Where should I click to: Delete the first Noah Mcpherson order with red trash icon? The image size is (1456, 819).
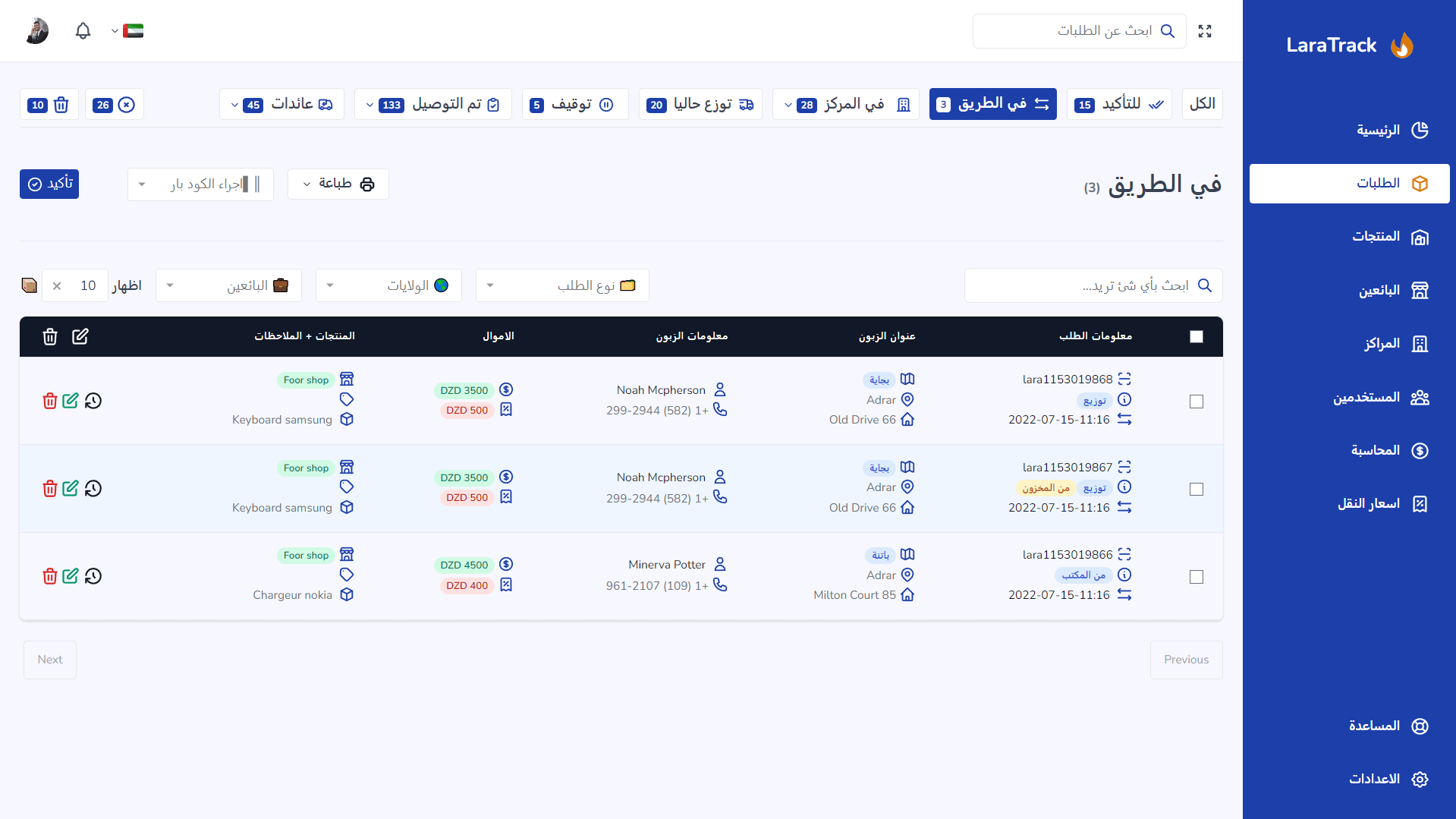(x=49, y=401)
